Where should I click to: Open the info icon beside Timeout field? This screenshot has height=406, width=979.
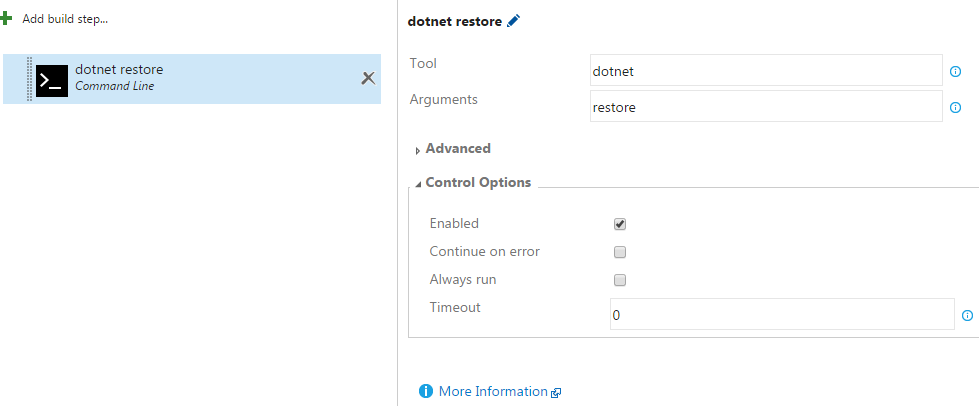967,315
